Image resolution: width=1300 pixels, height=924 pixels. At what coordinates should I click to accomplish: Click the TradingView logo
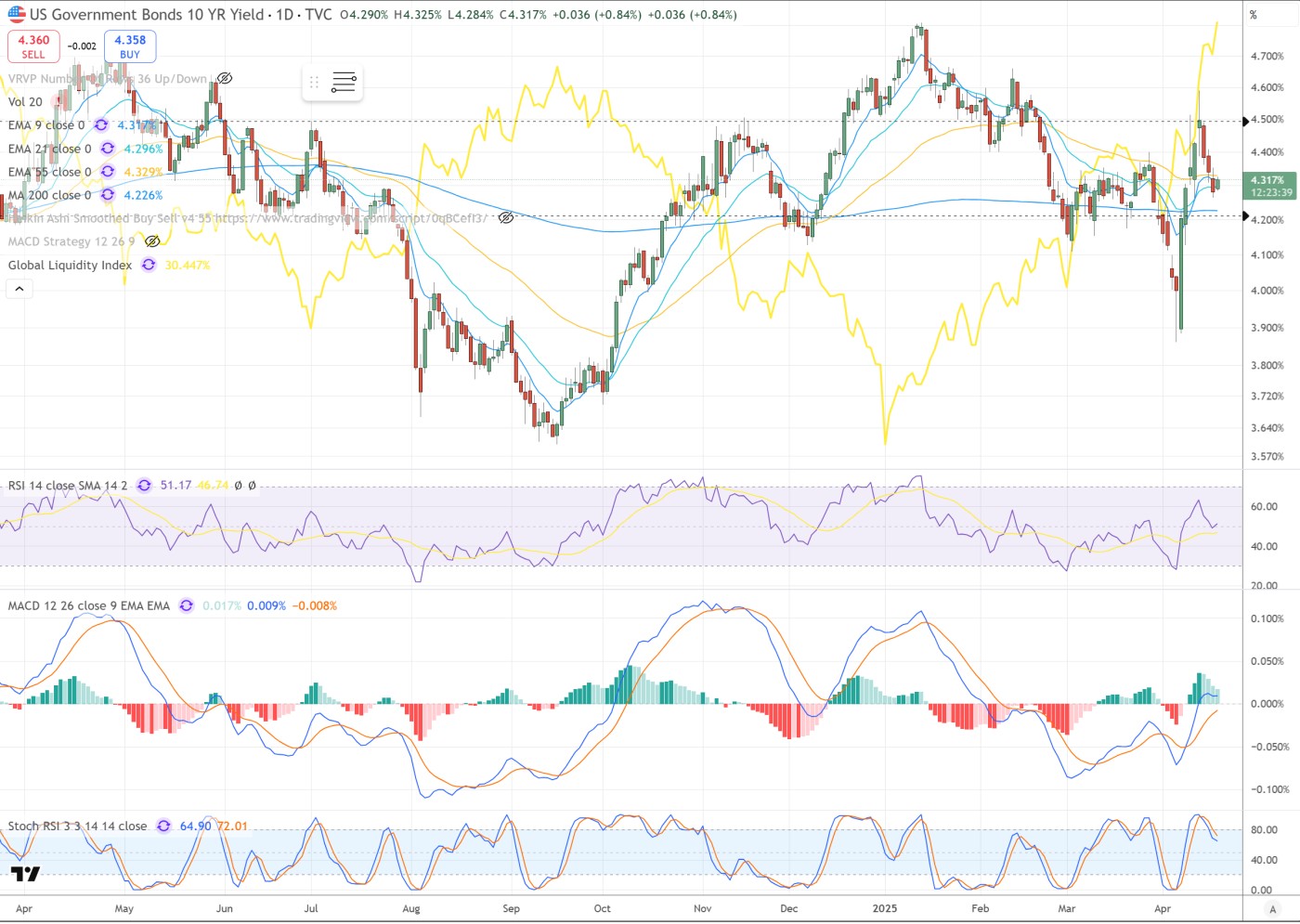click(25, 874)
